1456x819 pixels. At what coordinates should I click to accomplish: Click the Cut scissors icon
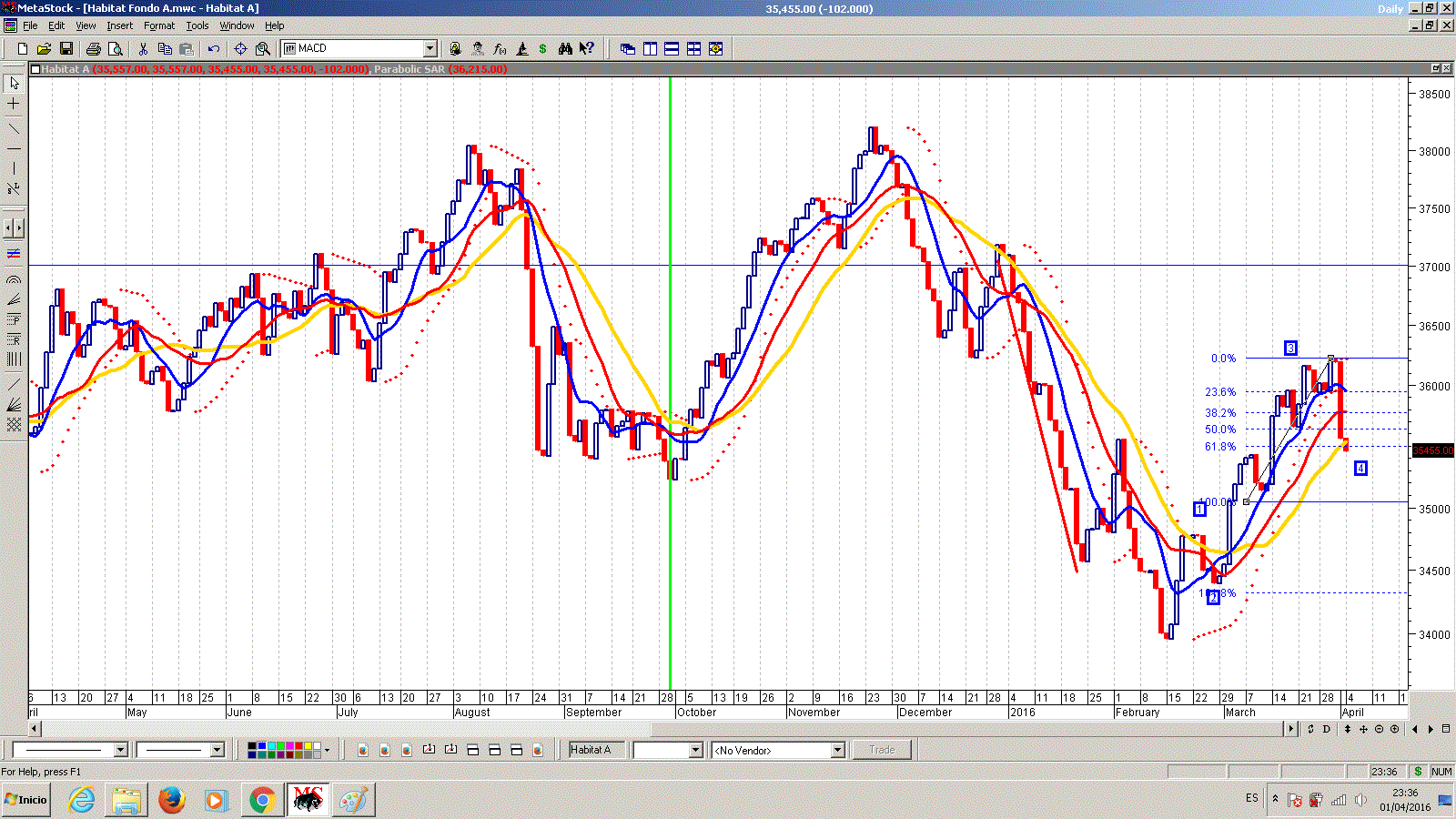pyautogui.click(x=143, y=48)
